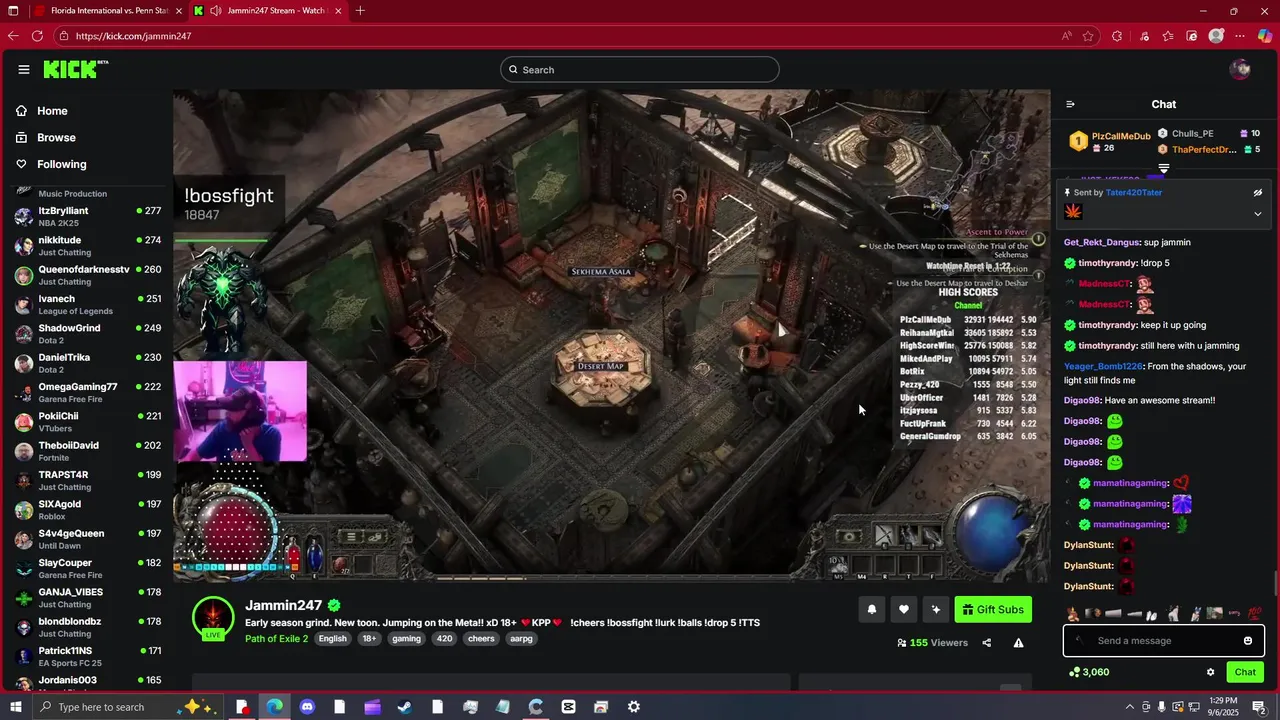Toggle stream notifications bell
Image resolution: width=1280 pixels, height=720 pixels.
pos(872,609)
